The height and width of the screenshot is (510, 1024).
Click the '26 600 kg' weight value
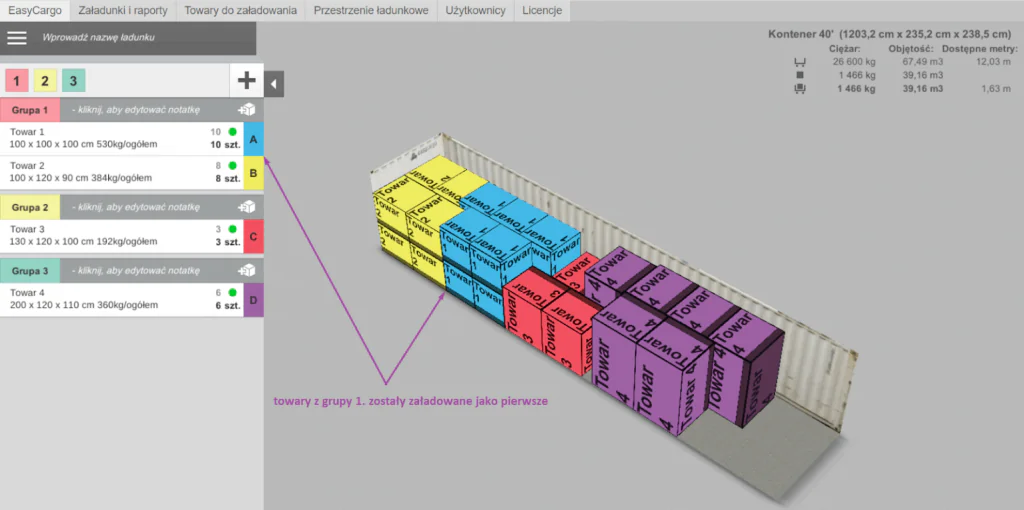(854, 62)
